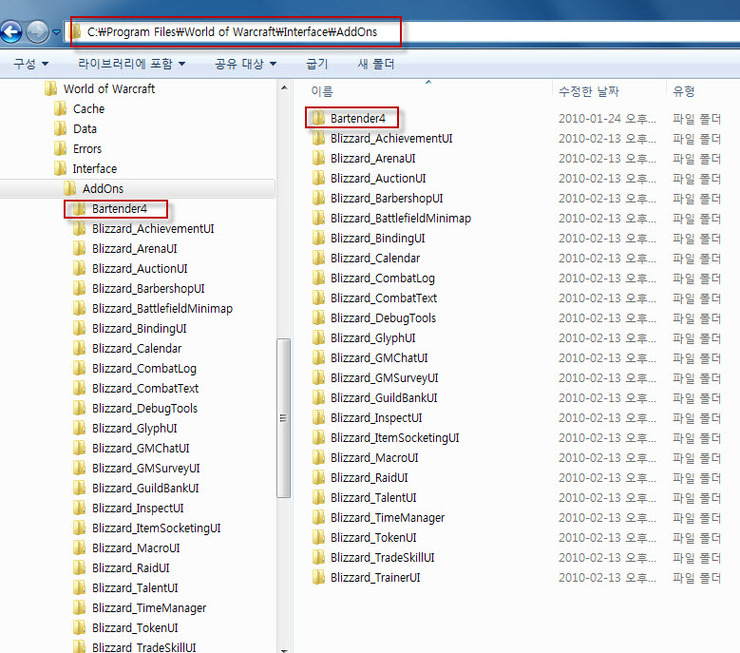The height and width of the screenshot is (653, 740).
Task: Click the 굽기 toolbar button
Action: click(317, 64)
